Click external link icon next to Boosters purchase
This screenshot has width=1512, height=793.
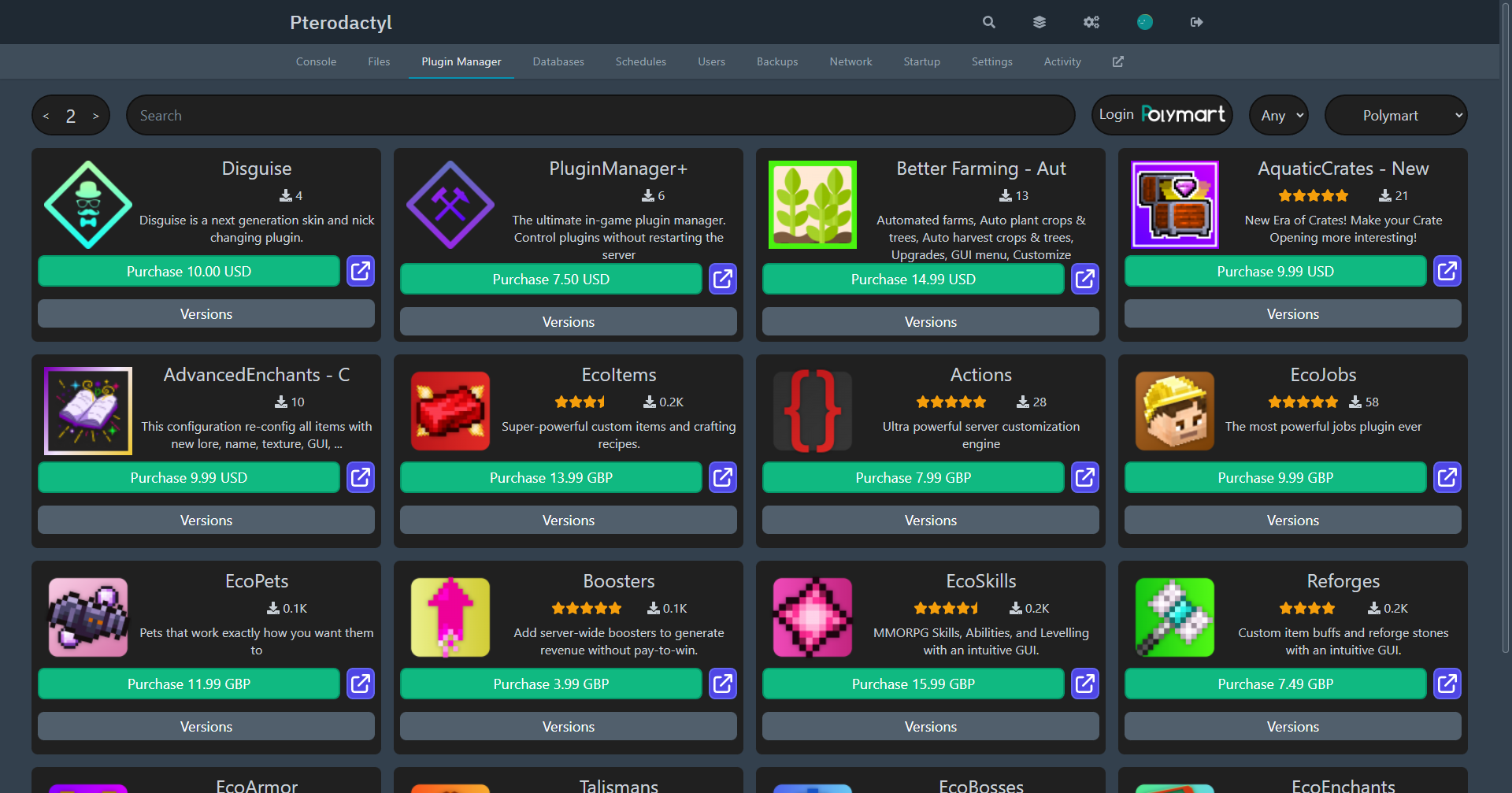(723, 684)
